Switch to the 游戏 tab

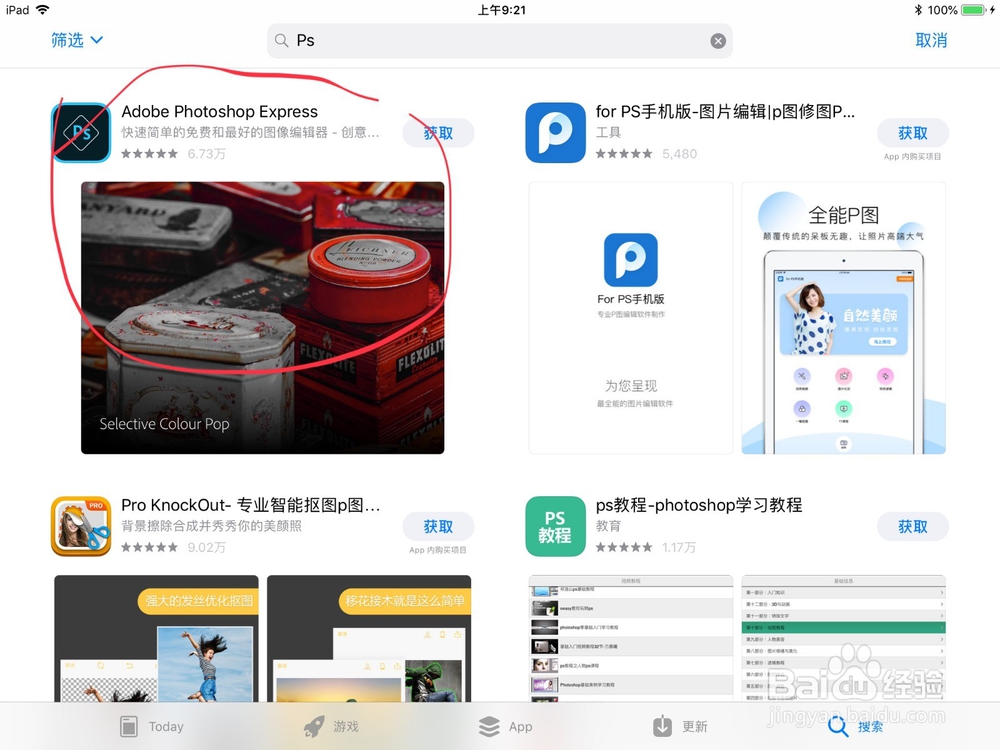(x=330, y=726)
